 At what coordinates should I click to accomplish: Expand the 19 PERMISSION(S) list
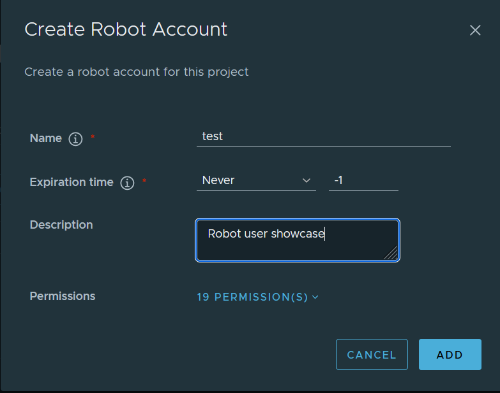pyautogui.click(x=258, y=297)
